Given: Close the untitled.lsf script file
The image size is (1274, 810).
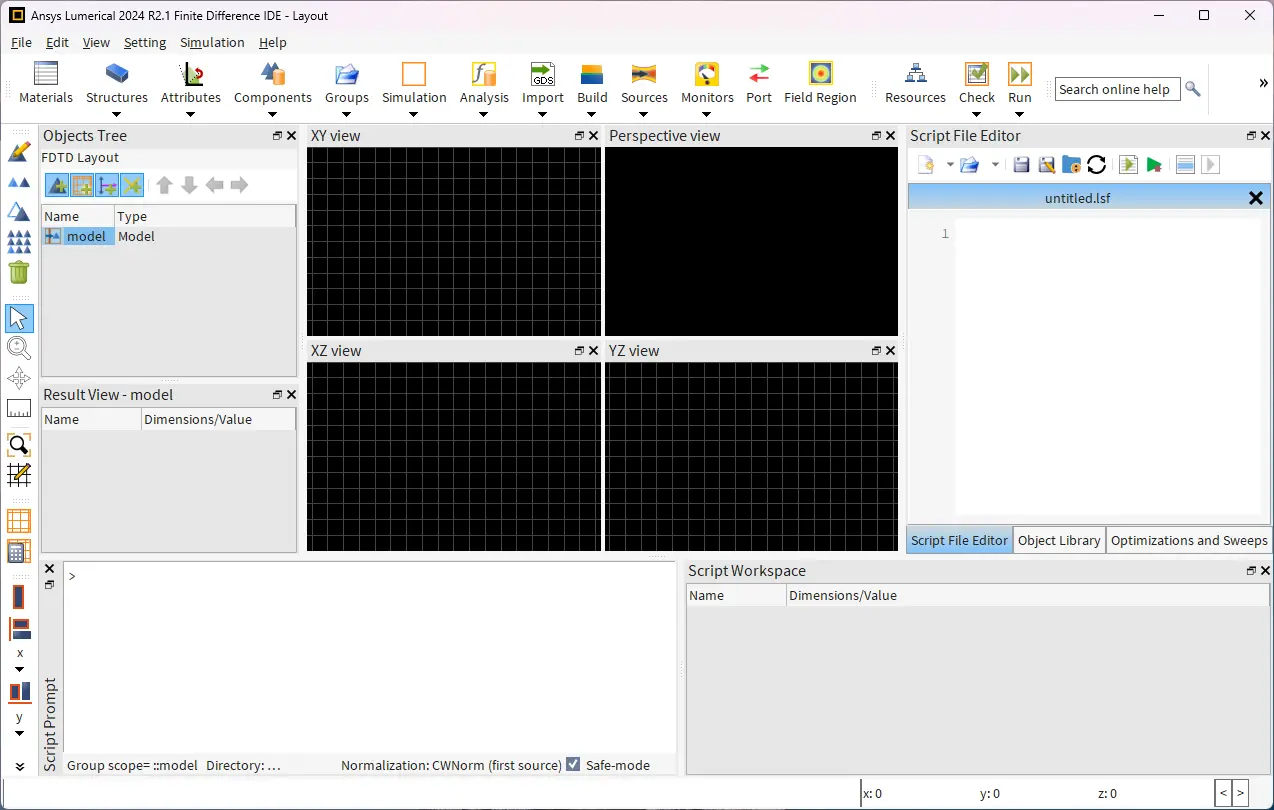Looking at the screenshot, I should pos(1256,198).
